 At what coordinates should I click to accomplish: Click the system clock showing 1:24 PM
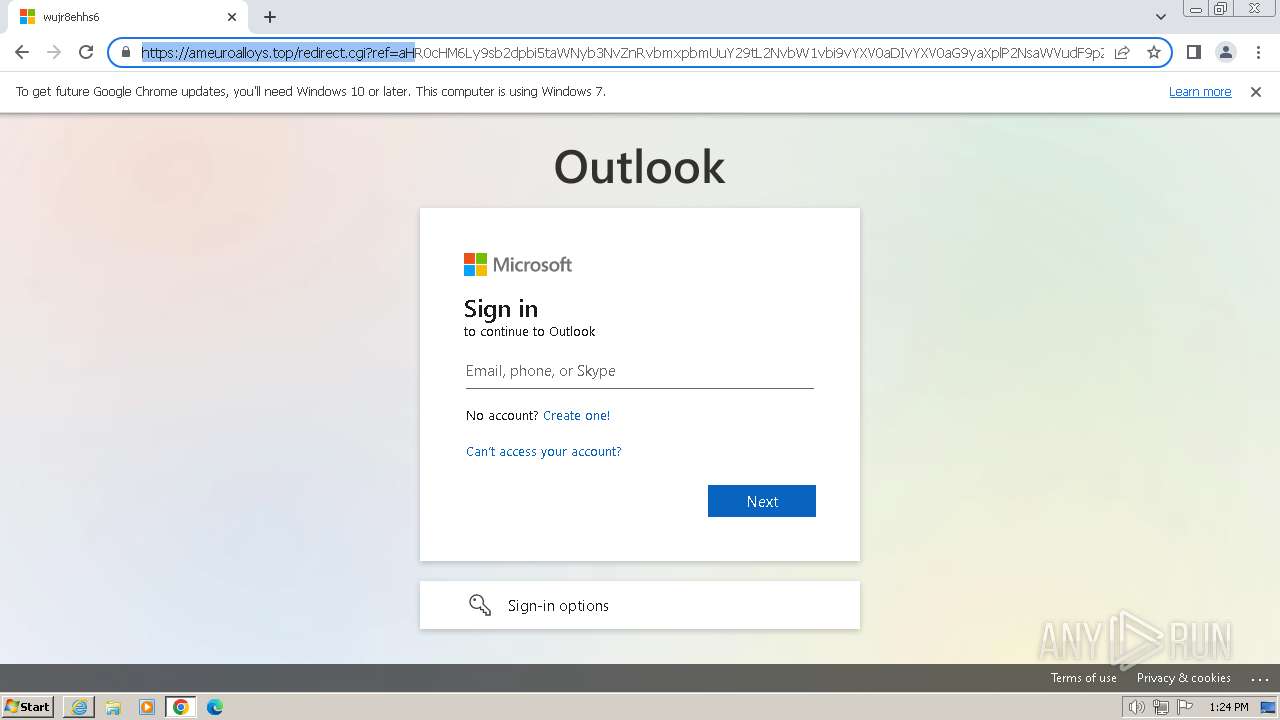coord(1229,707)
